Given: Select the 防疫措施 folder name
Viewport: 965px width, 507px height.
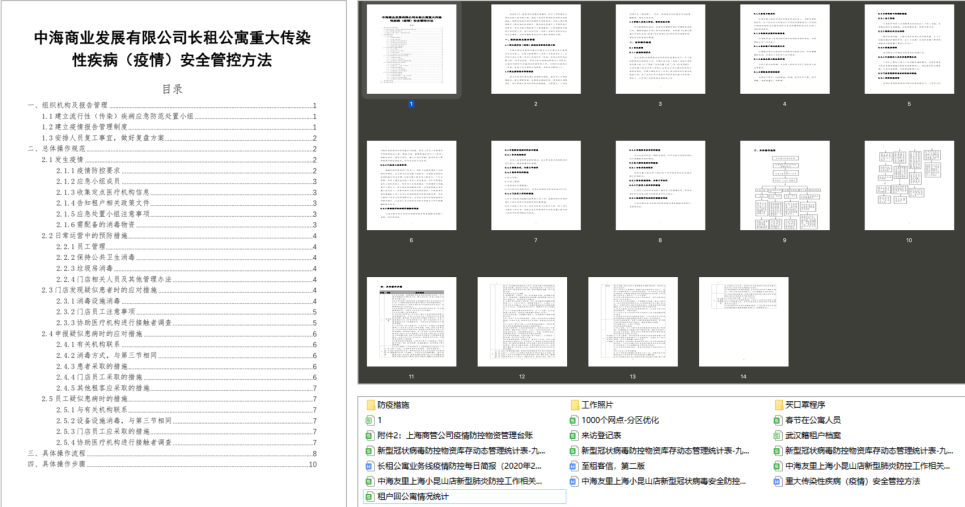Looking at the screenshot, I should click(x=393, y=405).
